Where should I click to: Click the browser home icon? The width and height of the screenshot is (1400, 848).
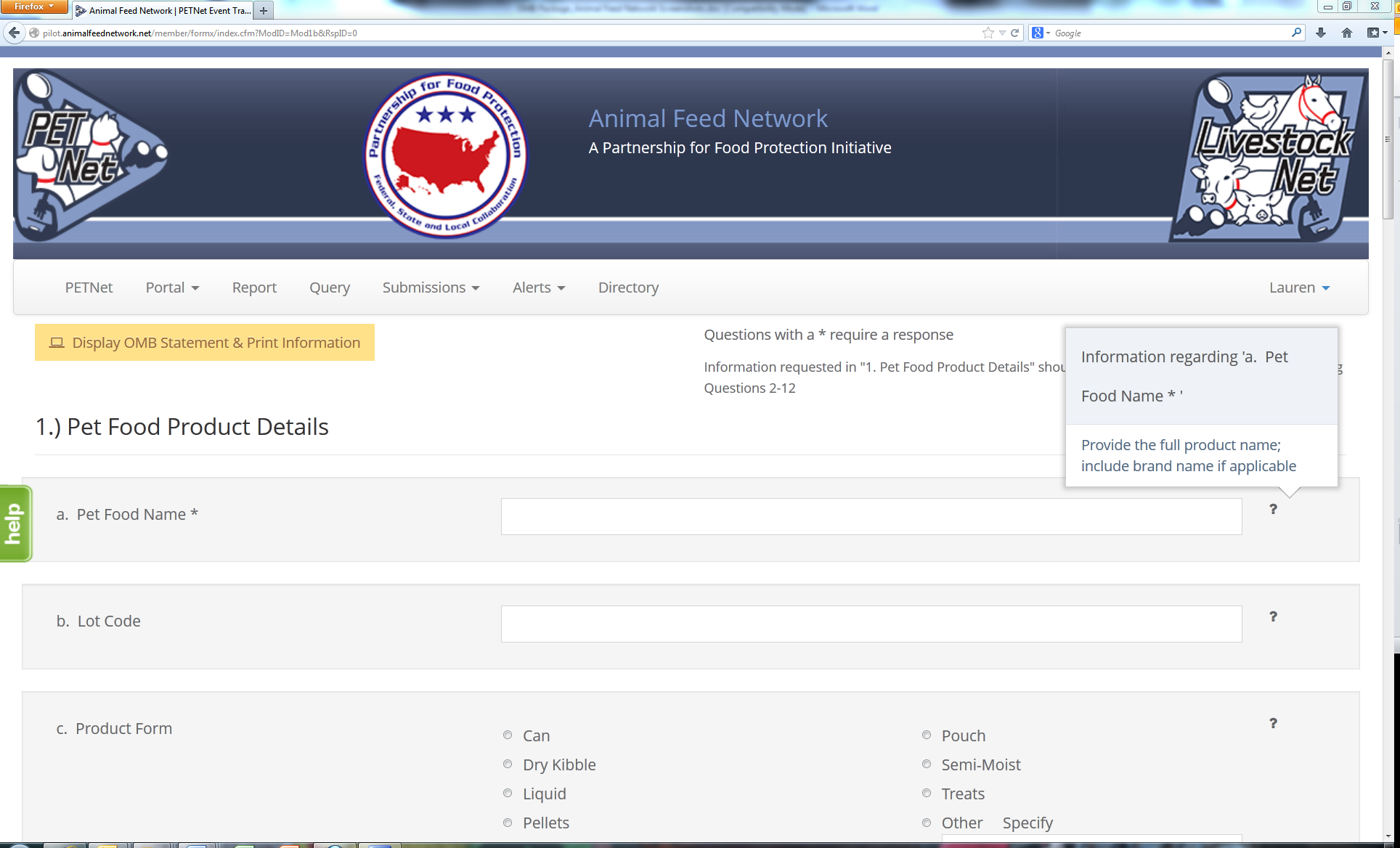pos(1347,33)
